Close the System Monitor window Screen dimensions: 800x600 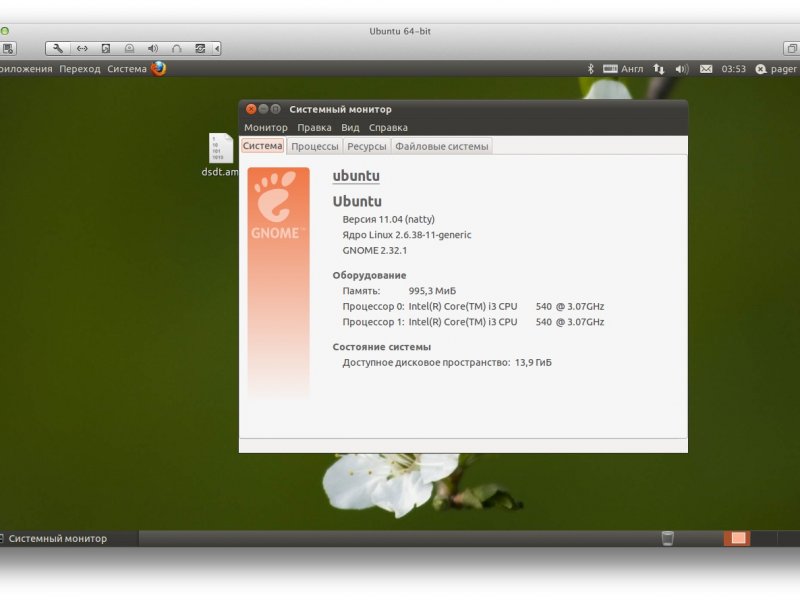tap(251, 109)
